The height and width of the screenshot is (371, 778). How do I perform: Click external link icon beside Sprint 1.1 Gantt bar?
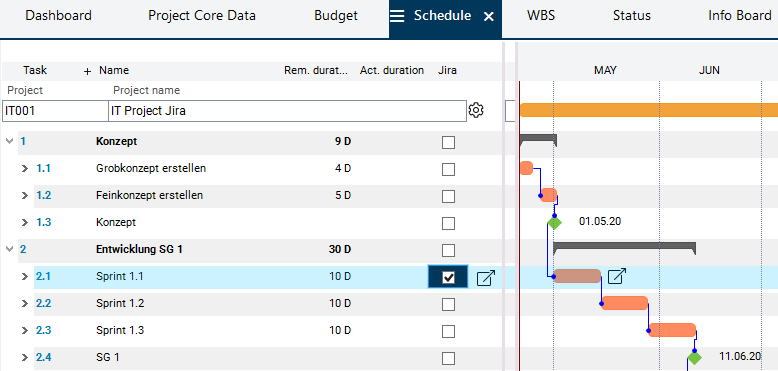pyautogui.click(x=617, y=276)
